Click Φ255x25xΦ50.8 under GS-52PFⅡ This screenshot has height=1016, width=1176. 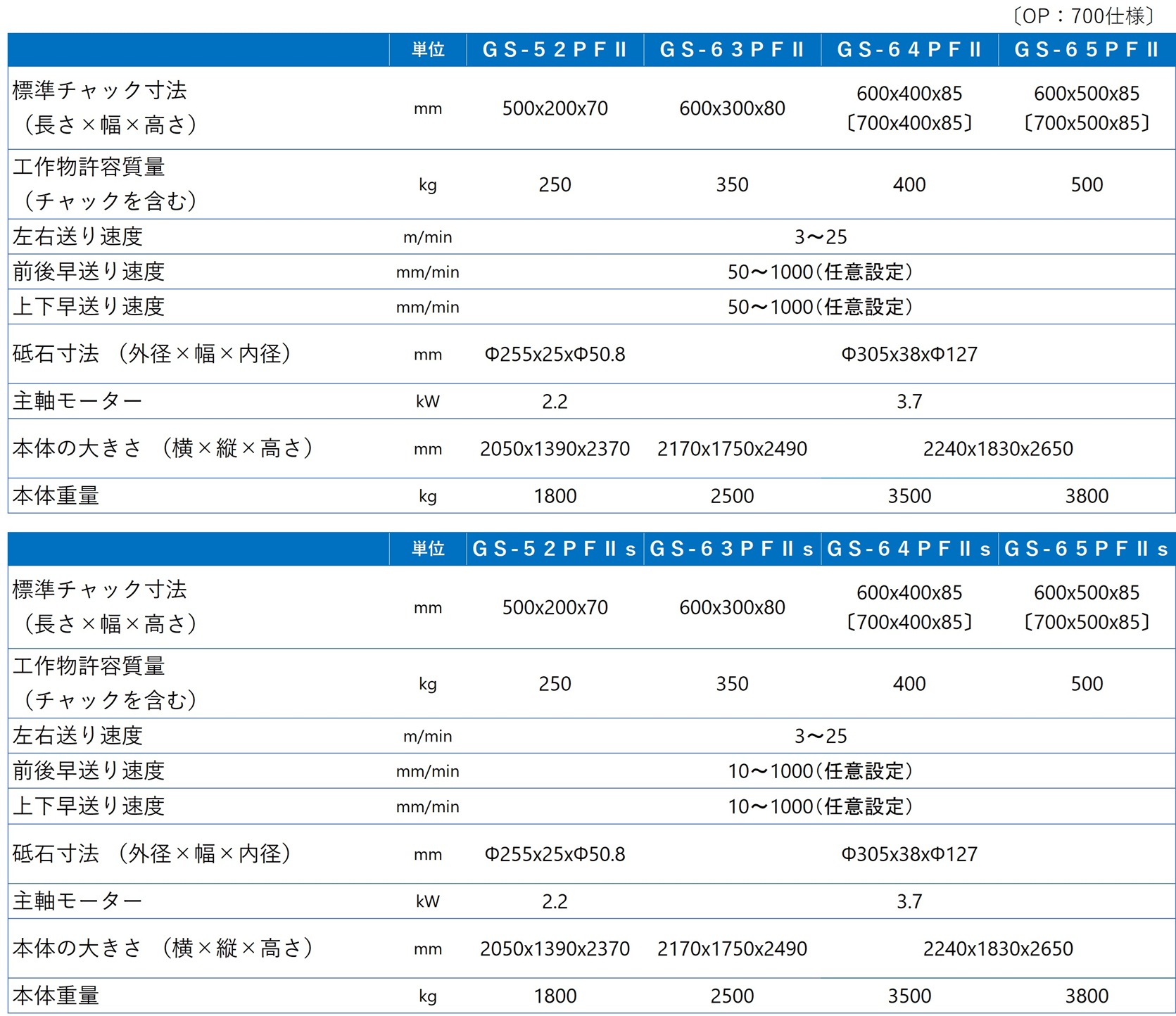pyautogui.click(x=555, y=355)
